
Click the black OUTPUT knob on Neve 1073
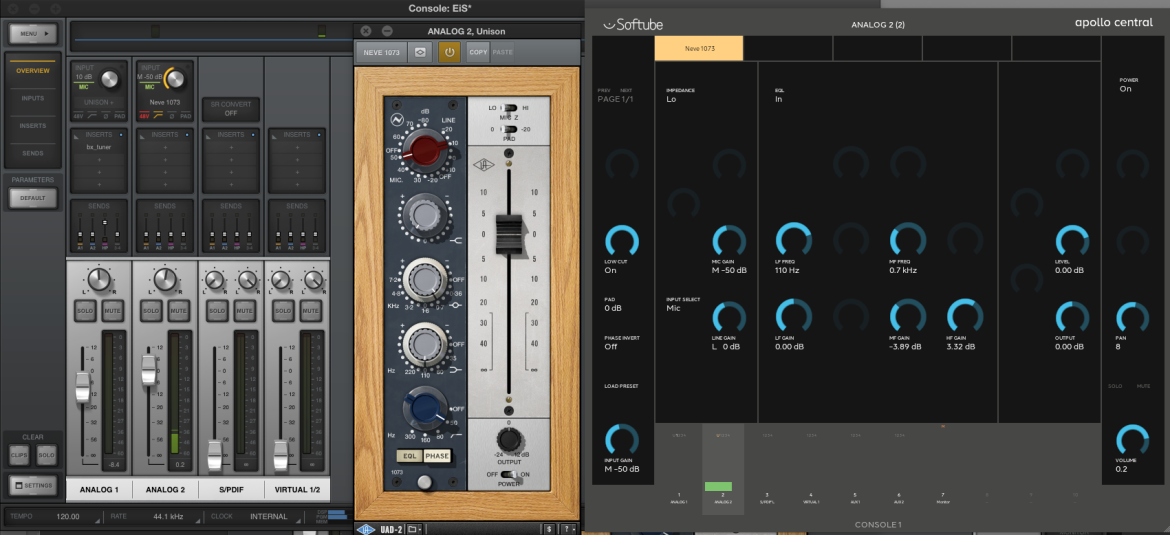point(508,440)
